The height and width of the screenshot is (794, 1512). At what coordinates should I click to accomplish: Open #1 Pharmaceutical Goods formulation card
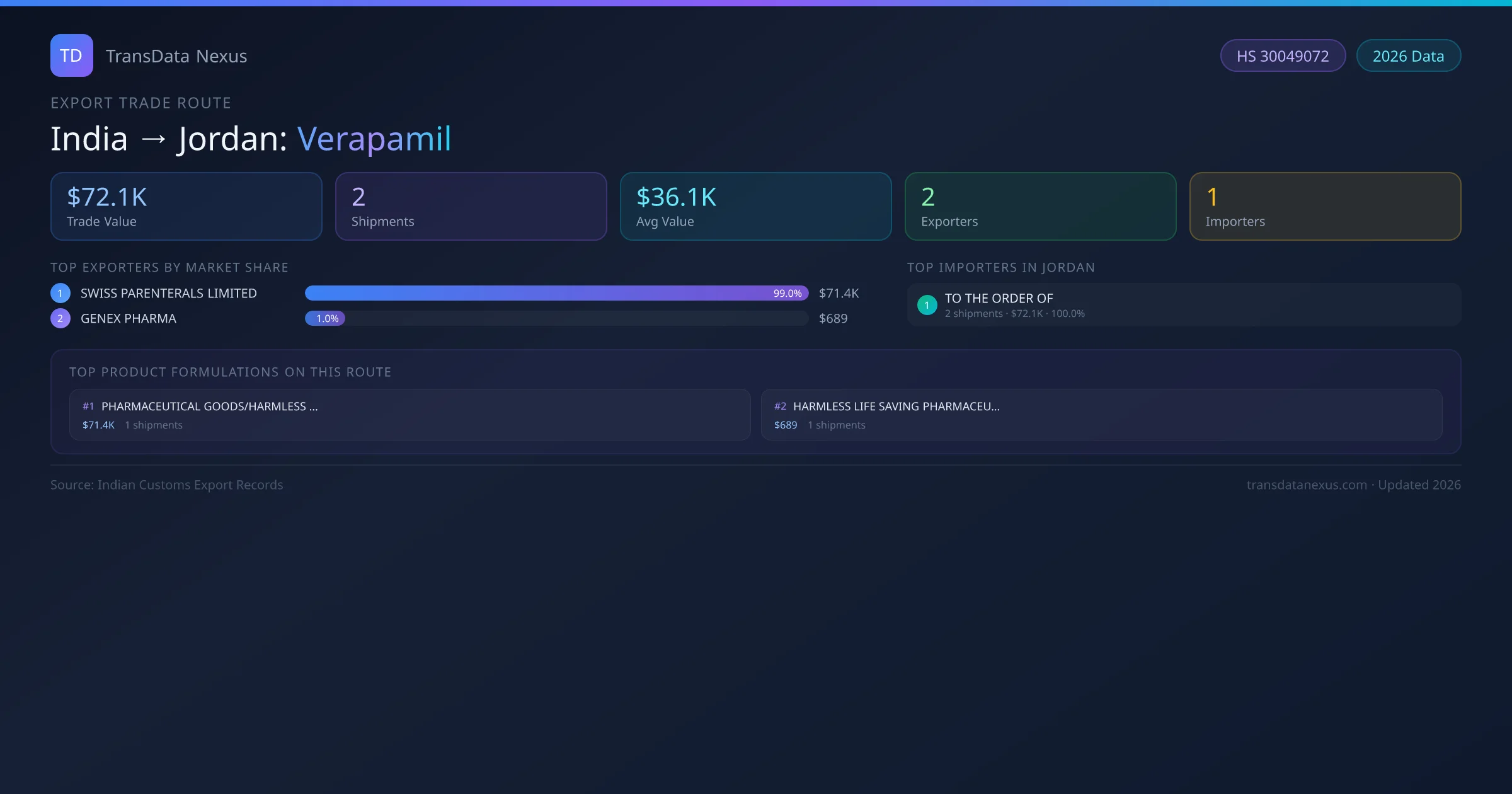(x=409, y=415)
